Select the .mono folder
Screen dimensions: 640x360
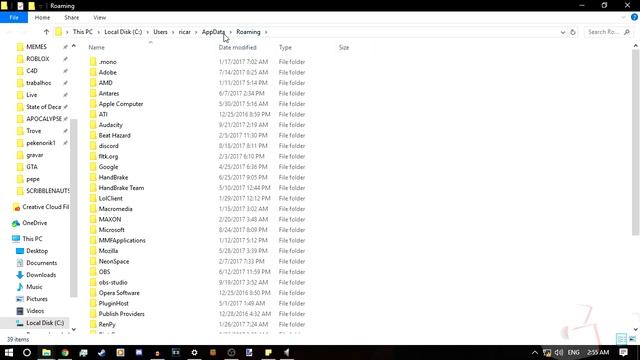[107, 62]
